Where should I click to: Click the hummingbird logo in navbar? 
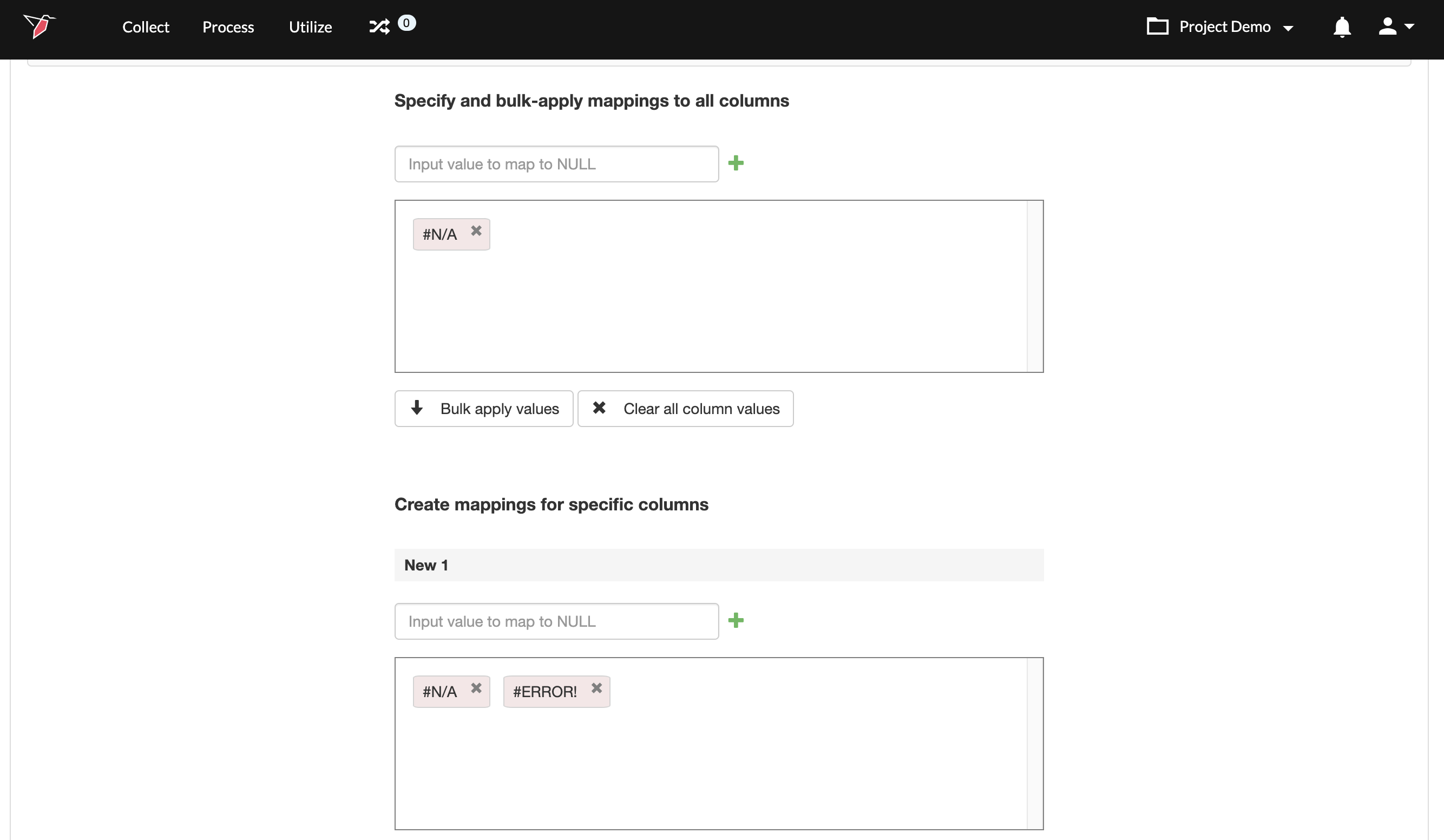click(x=39, y=27)
